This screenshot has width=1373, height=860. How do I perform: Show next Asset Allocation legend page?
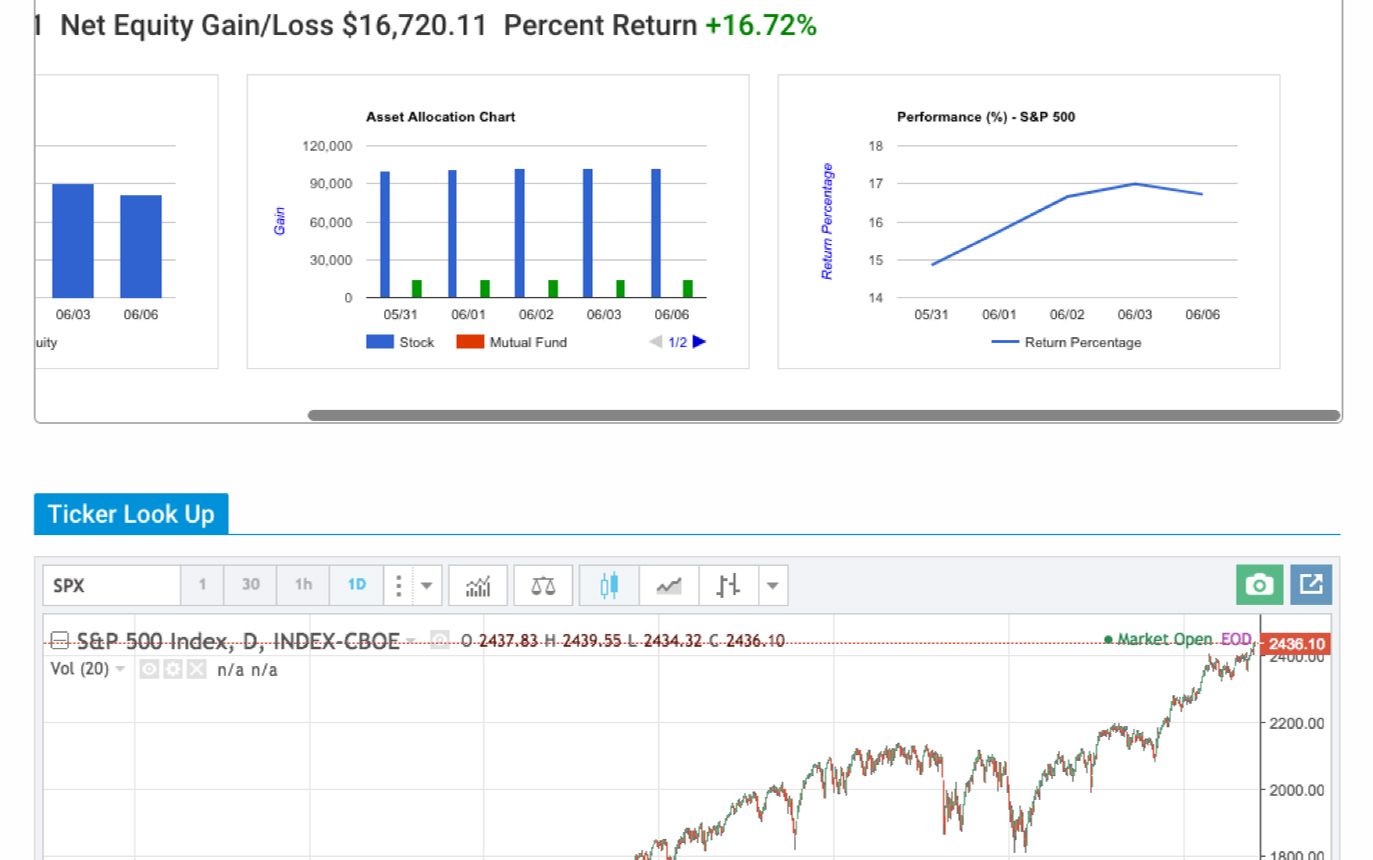tap(699, 342)
